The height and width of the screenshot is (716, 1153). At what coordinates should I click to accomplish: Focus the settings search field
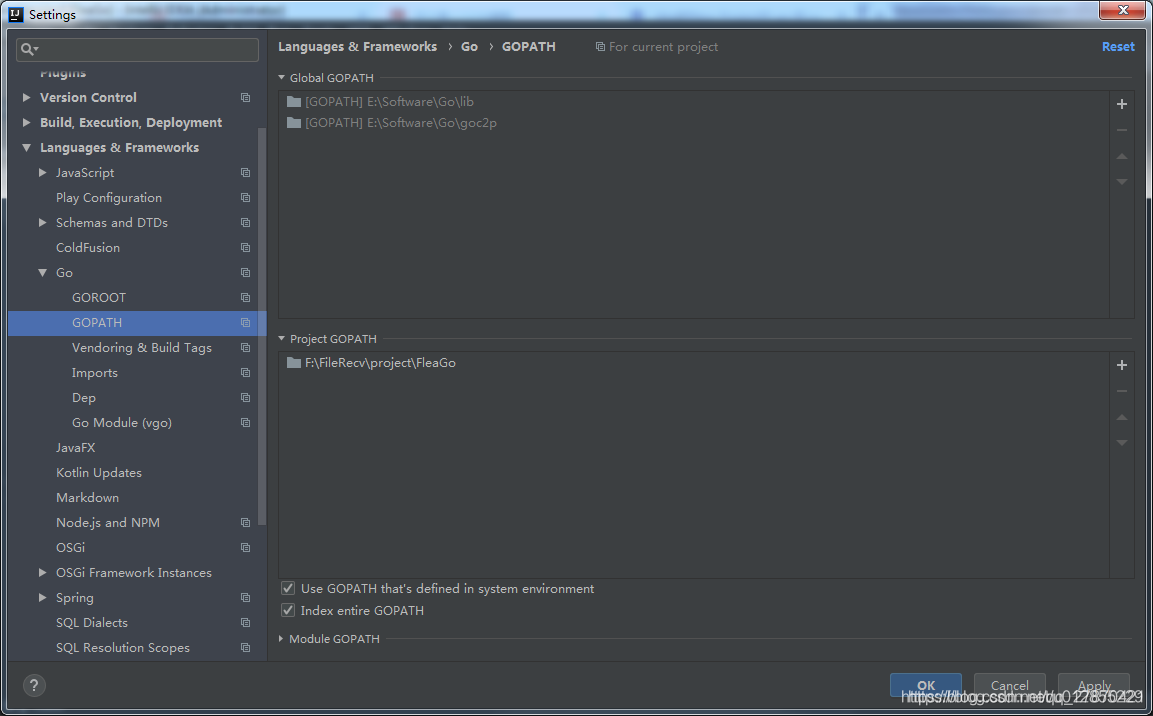138,49
